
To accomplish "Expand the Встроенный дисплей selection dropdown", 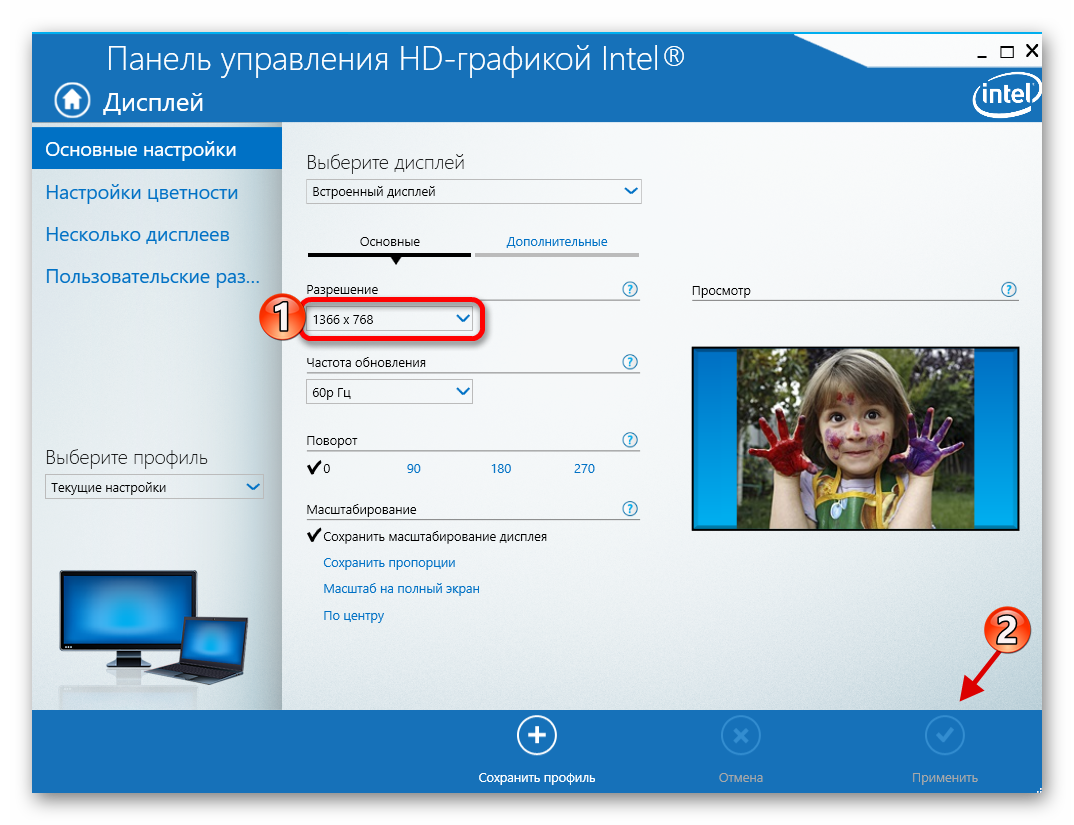I will coord(473,191).
